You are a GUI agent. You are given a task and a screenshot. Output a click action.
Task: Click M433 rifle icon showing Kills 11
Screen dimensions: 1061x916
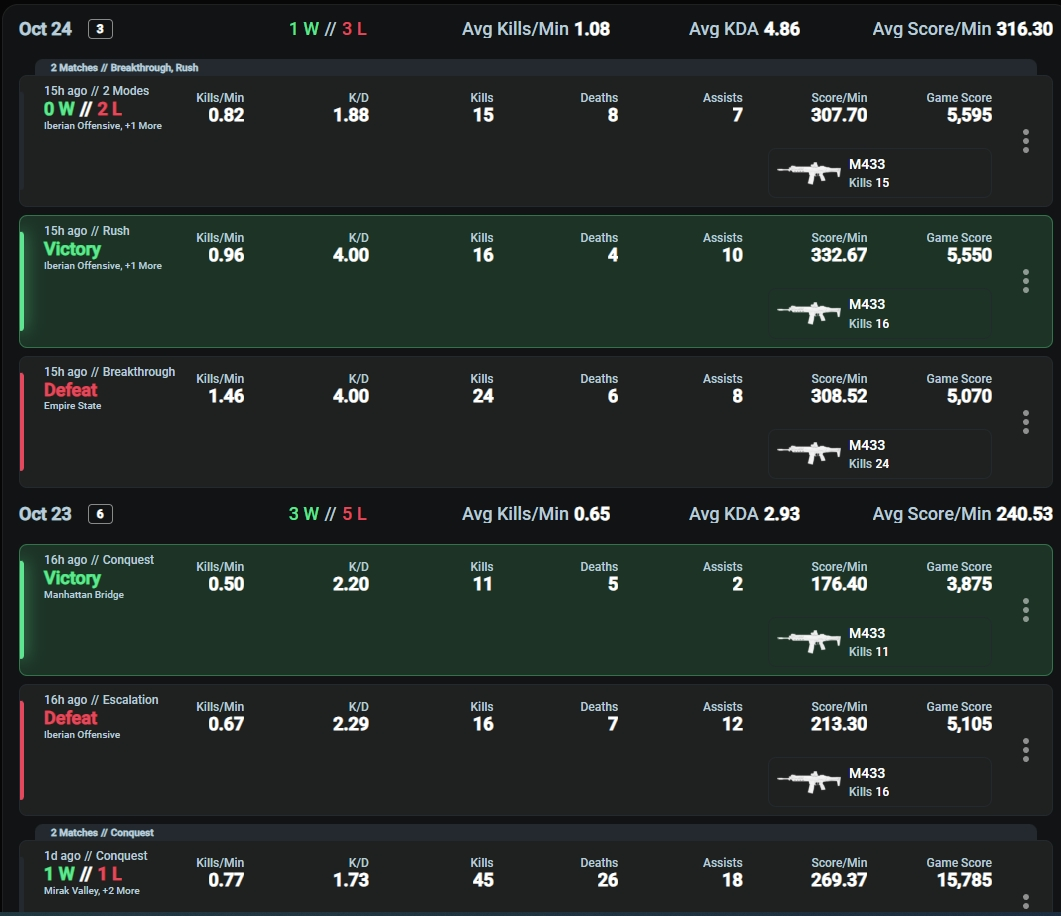point(809,641)
